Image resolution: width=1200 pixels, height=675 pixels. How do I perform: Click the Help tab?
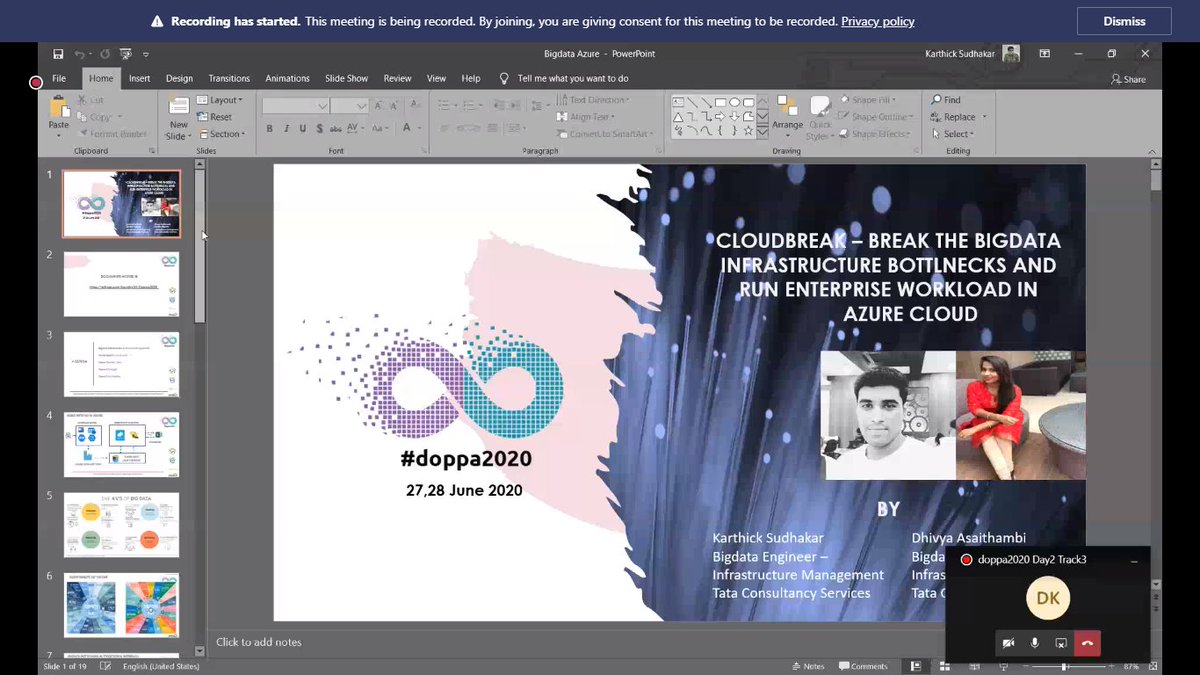(x=471, y=78)
